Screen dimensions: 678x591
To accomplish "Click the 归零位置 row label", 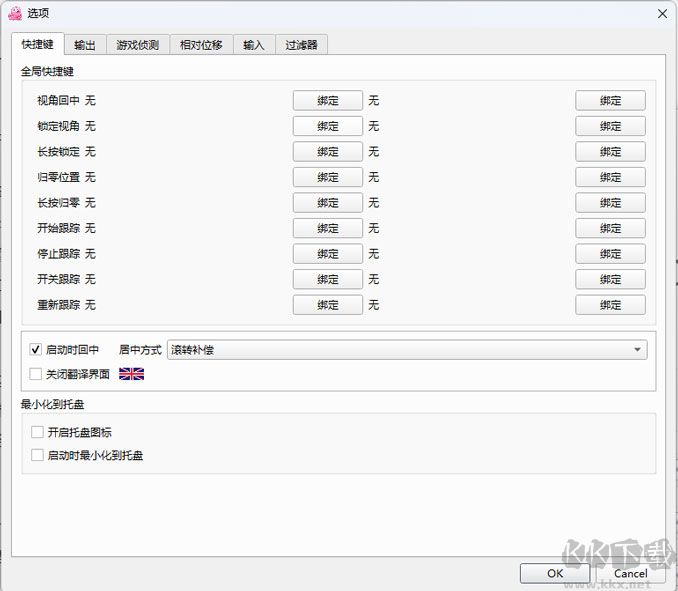I will pyautogui.click(x=58, y=177).
